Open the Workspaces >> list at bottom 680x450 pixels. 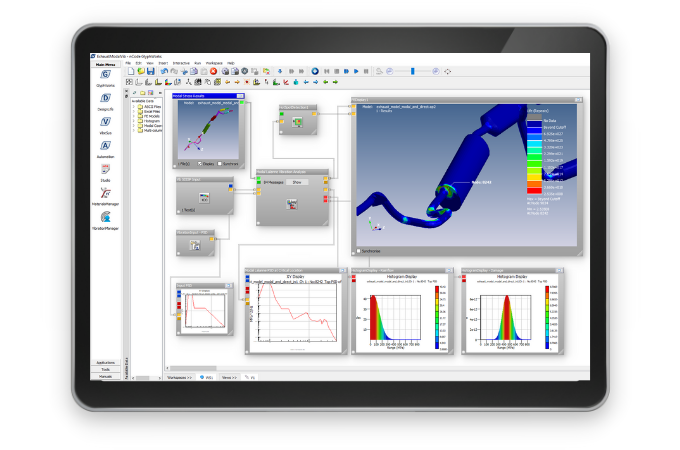click(x=180, y=378)
